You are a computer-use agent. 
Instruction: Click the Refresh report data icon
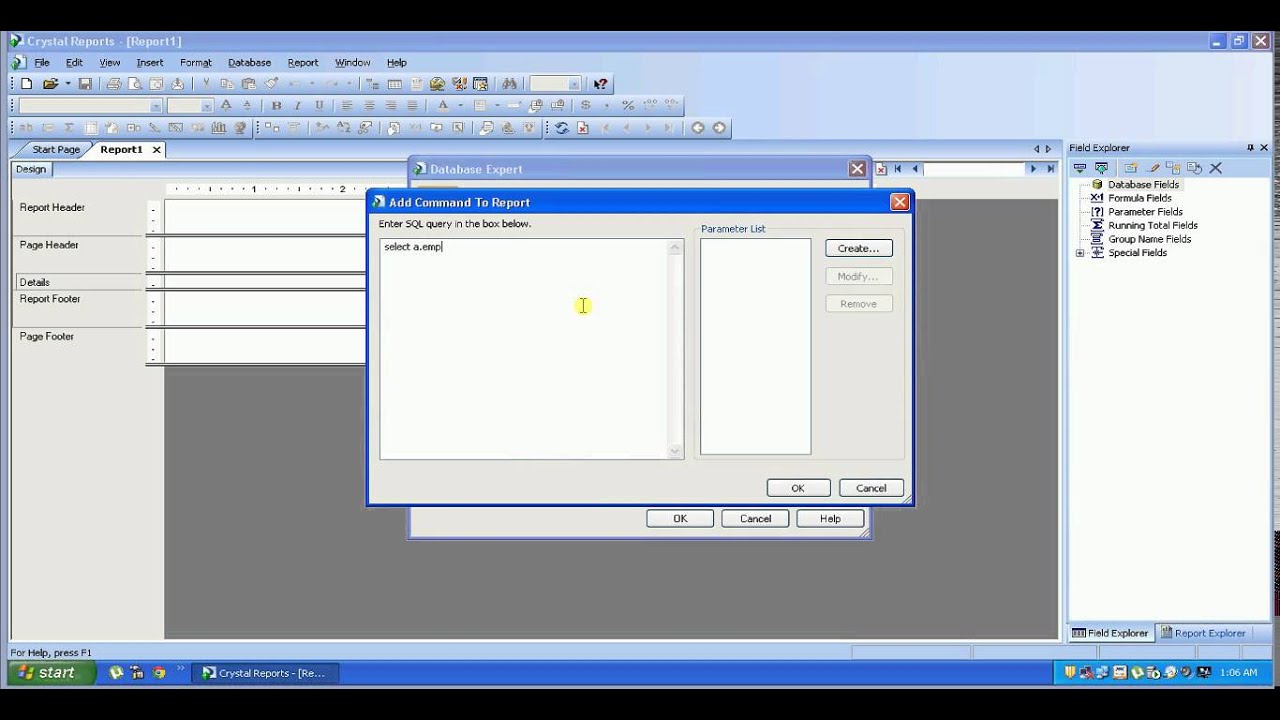[561, 127]
